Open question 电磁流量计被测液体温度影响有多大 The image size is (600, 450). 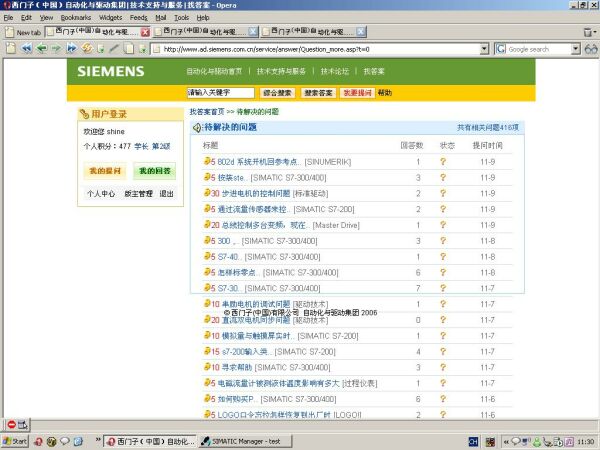(279, 383)
